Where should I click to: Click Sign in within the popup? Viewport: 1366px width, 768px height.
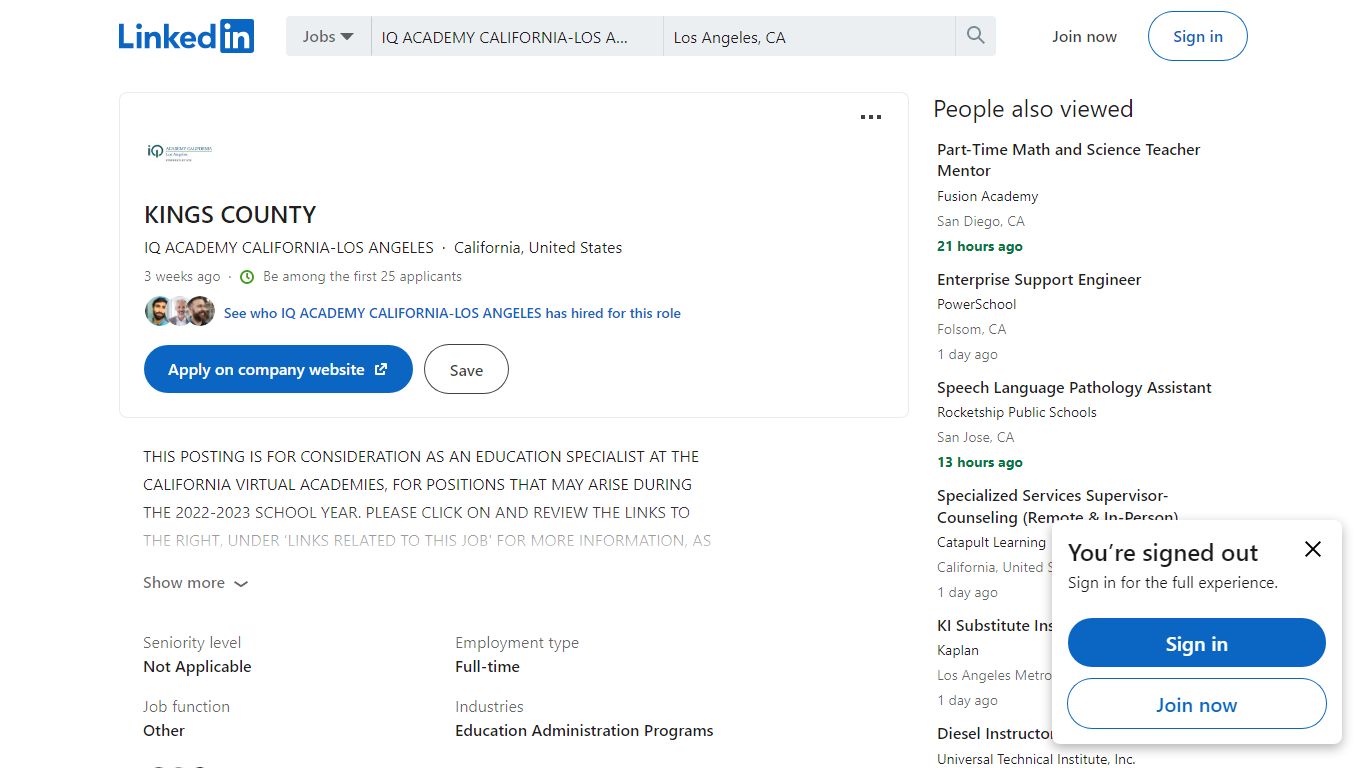1196,643
